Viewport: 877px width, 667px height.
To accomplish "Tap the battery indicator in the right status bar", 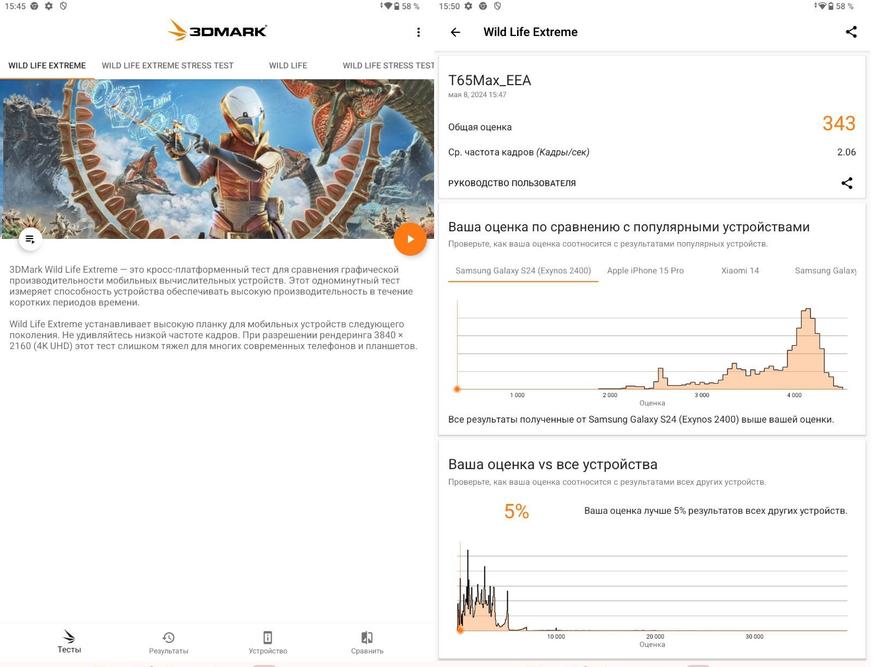I will tap(833, 6).
